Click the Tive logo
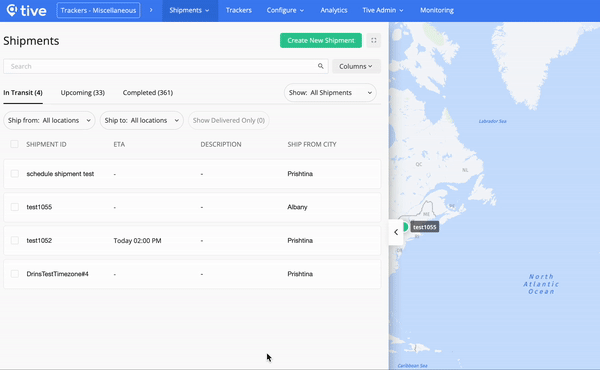This screenshot has width=600, height=370. pyautogui.click(x=26, y=10)
